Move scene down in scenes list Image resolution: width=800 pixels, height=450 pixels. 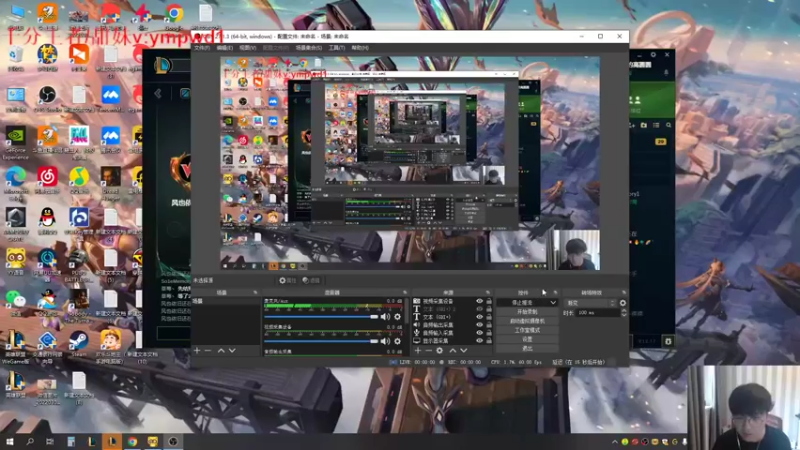click(x=232, y=351)
